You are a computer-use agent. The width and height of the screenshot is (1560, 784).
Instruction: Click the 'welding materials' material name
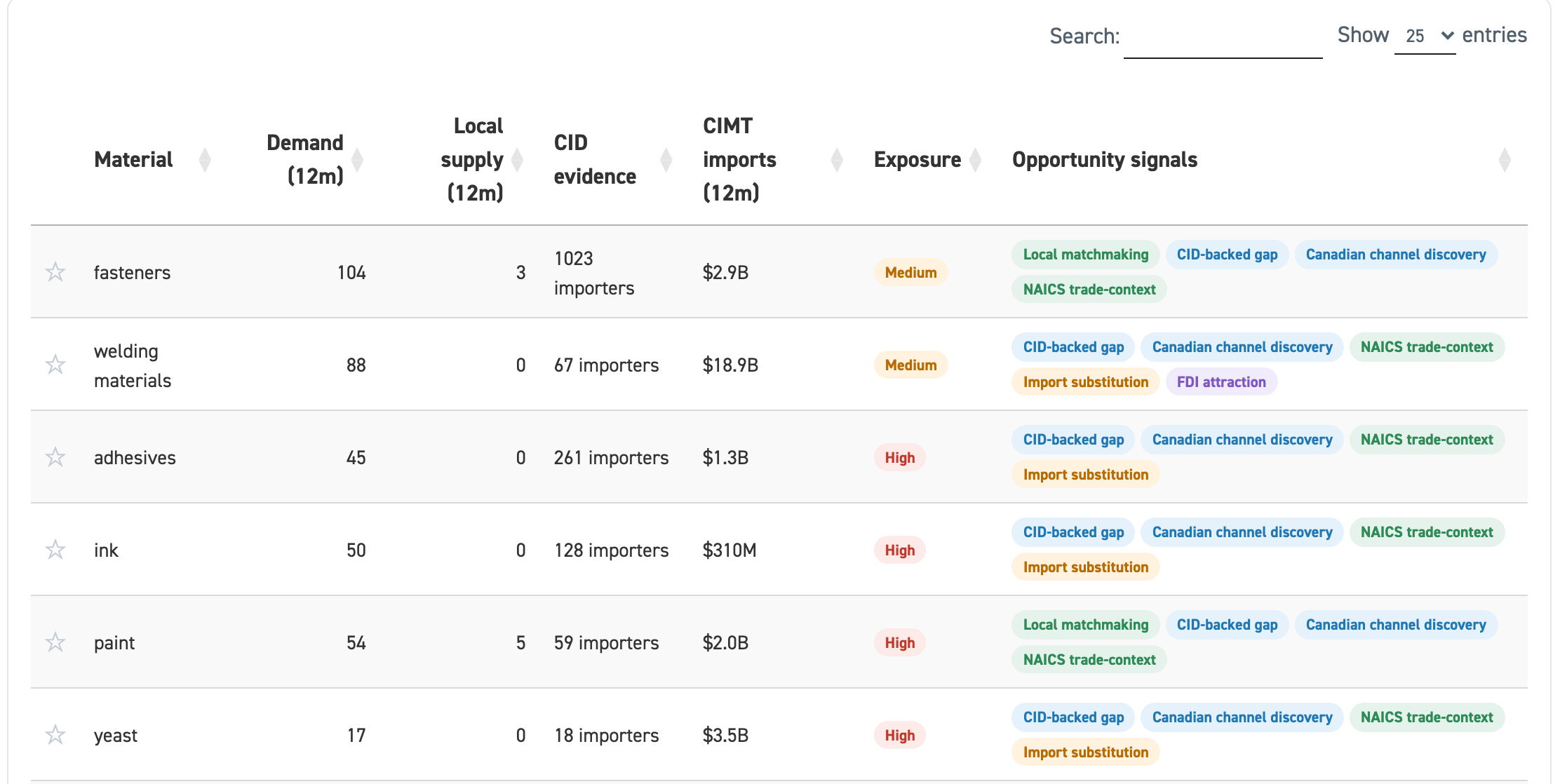click(x=133, y=365)
